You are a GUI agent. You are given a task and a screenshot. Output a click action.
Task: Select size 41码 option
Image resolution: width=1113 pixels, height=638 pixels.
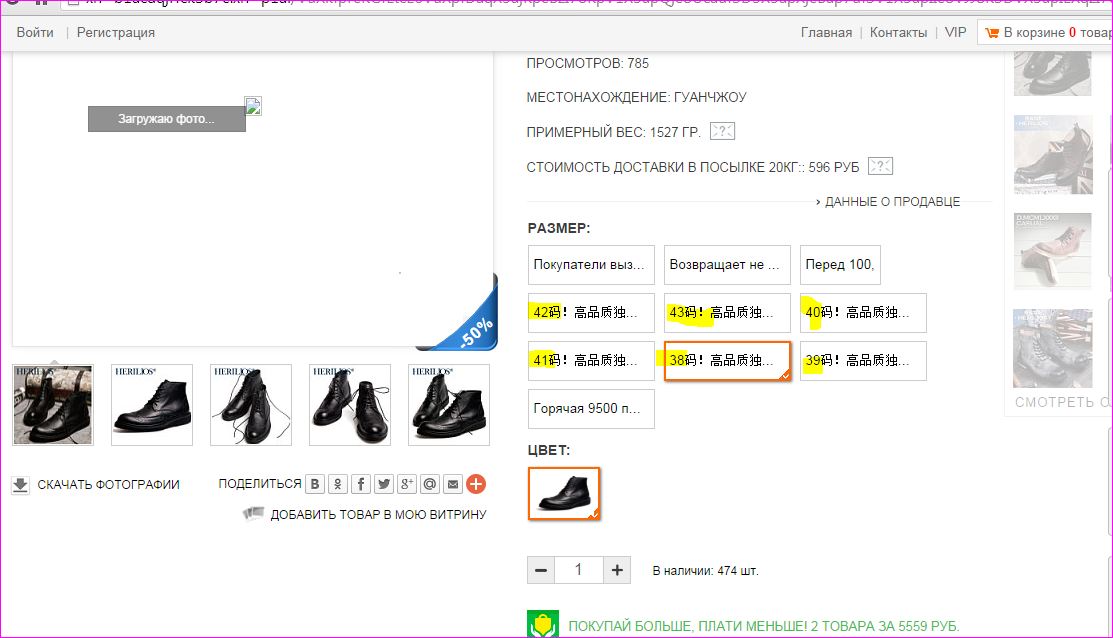coord(591,361)
